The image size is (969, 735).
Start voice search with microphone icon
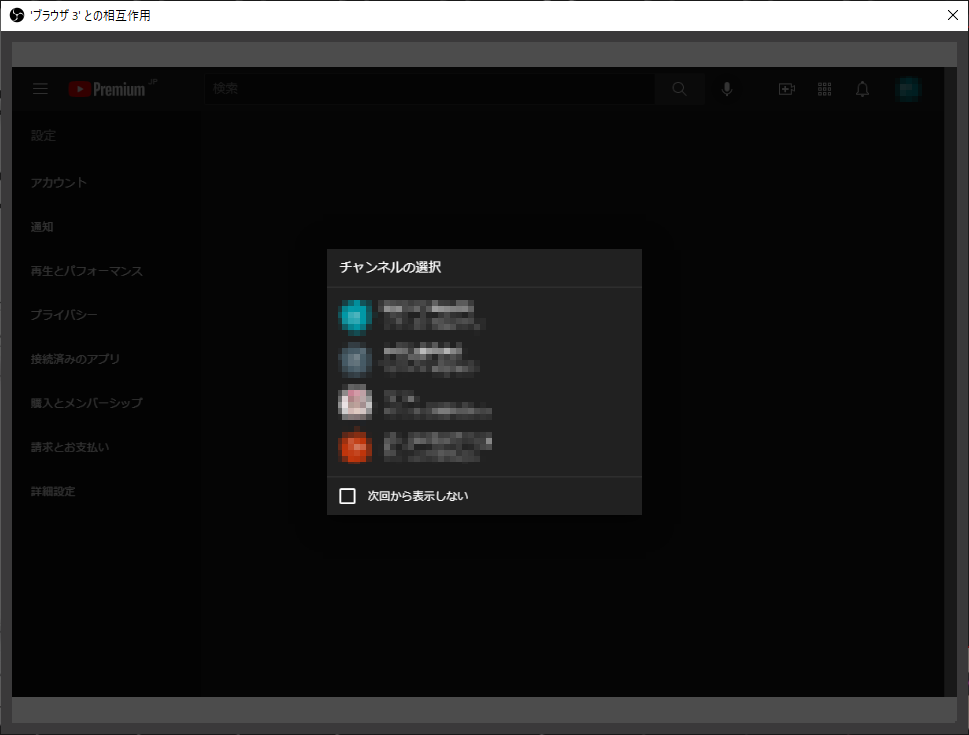point(727,89)
